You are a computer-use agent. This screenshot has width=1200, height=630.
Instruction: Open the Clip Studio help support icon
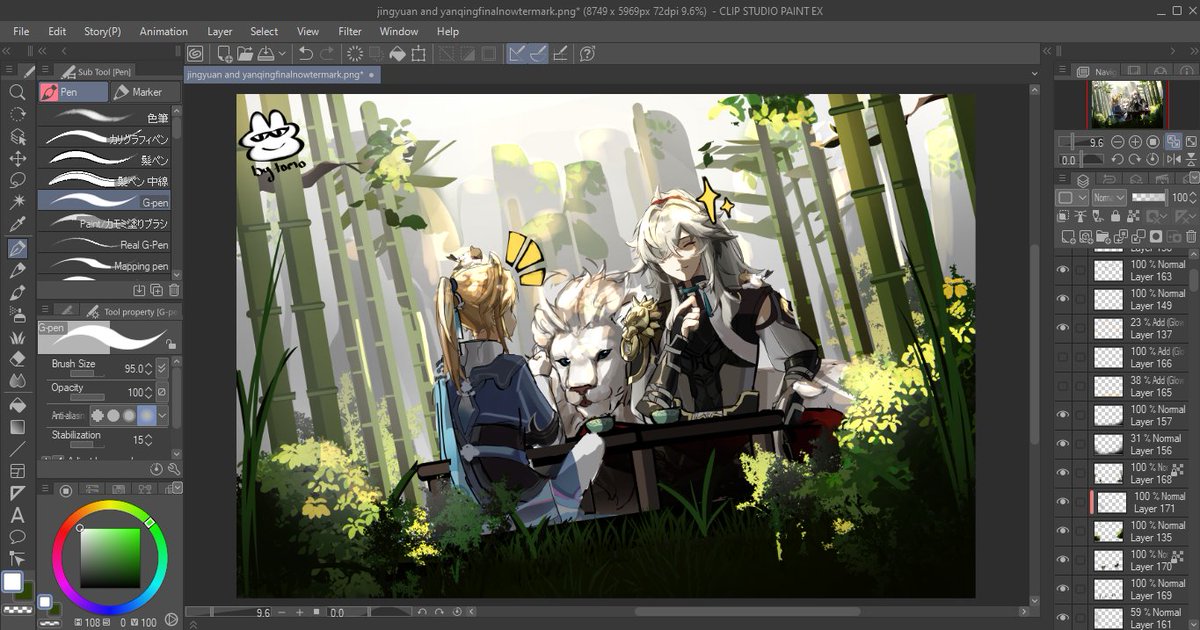coord(587,53)
